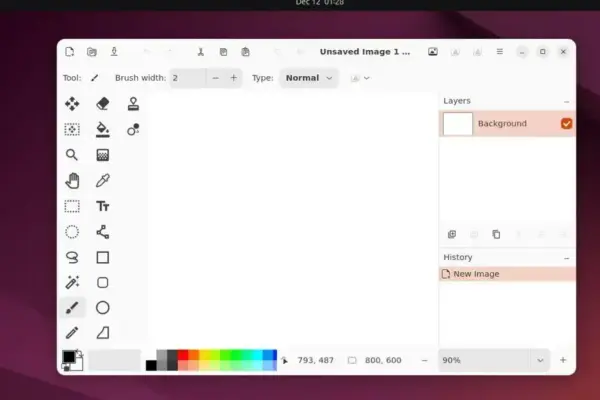The image size is (600, 400).
Task: Paste from clipboard using the Paste icon
Action: 246,52
